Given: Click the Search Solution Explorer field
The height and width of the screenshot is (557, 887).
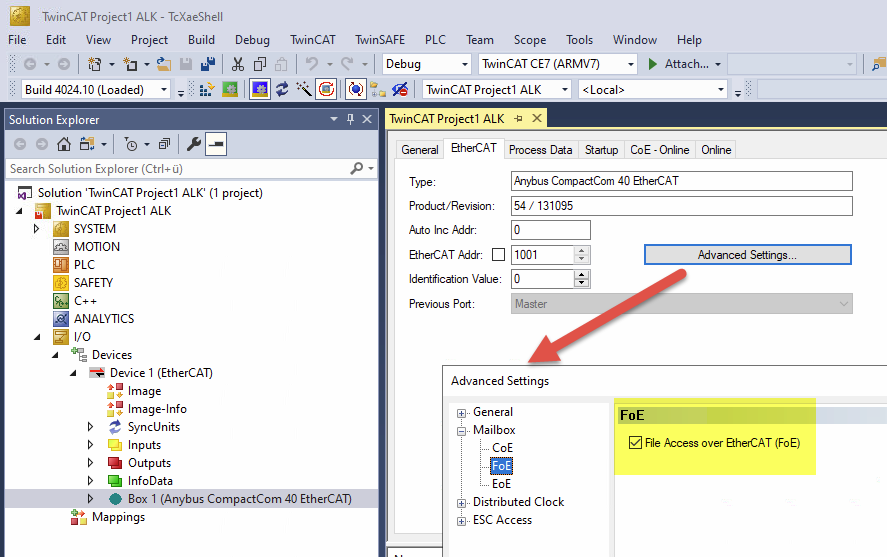Looking at the screenshot, I should 178,169.
